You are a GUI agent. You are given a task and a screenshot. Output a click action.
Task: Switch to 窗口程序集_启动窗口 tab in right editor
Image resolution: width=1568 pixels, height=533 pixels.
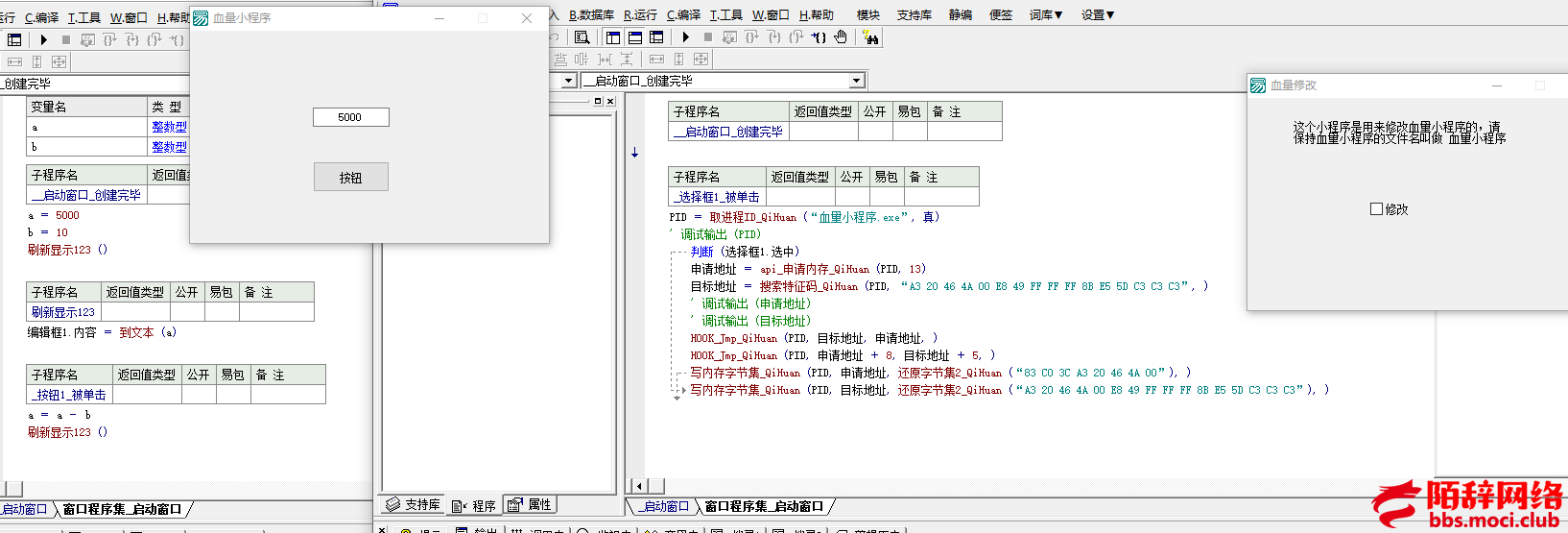[x=765, y=506]
